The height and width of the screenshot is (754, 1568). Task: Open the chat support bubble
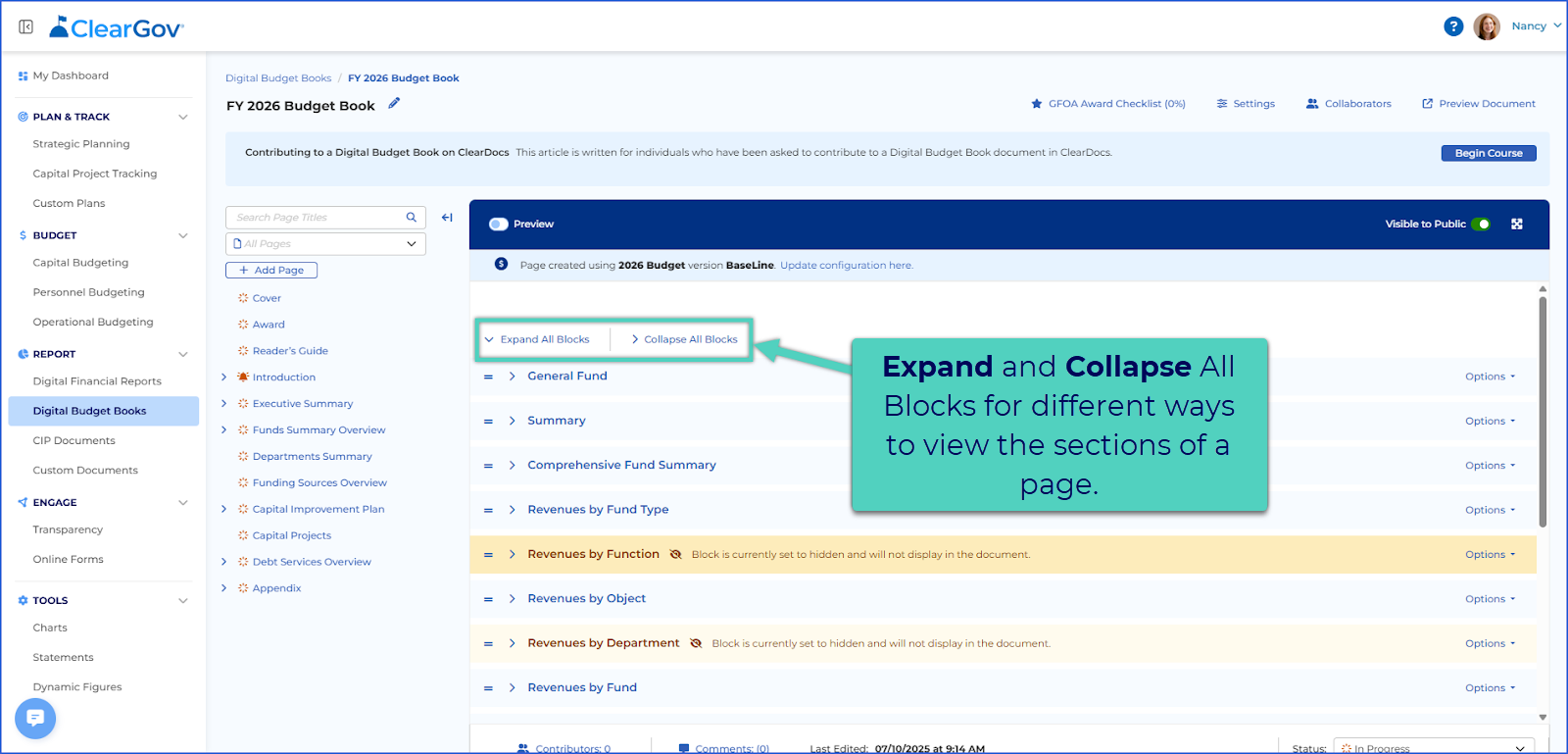point(35,719)
